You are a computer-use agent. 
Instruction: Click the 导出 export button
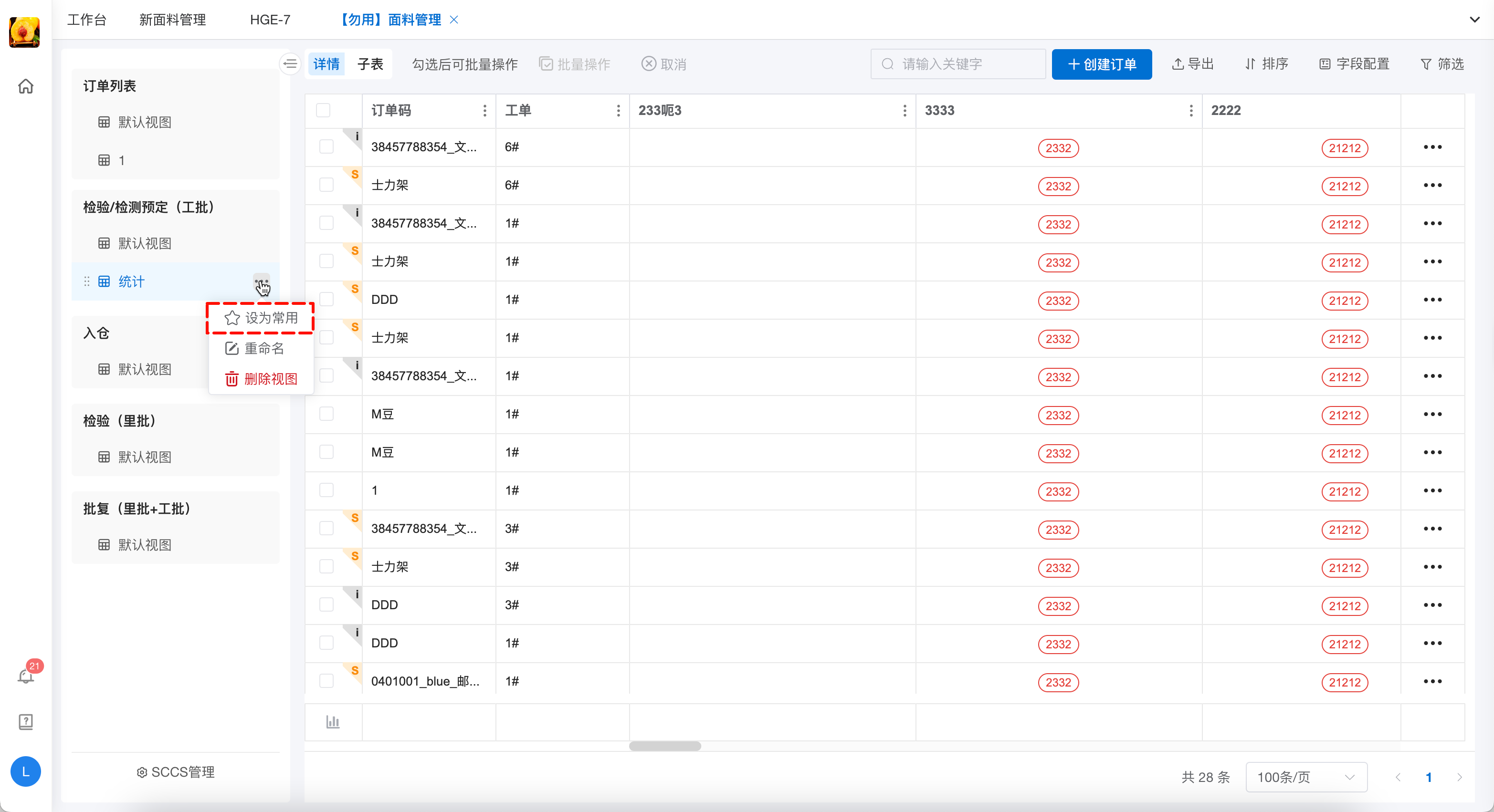[x=1193, y=64]
